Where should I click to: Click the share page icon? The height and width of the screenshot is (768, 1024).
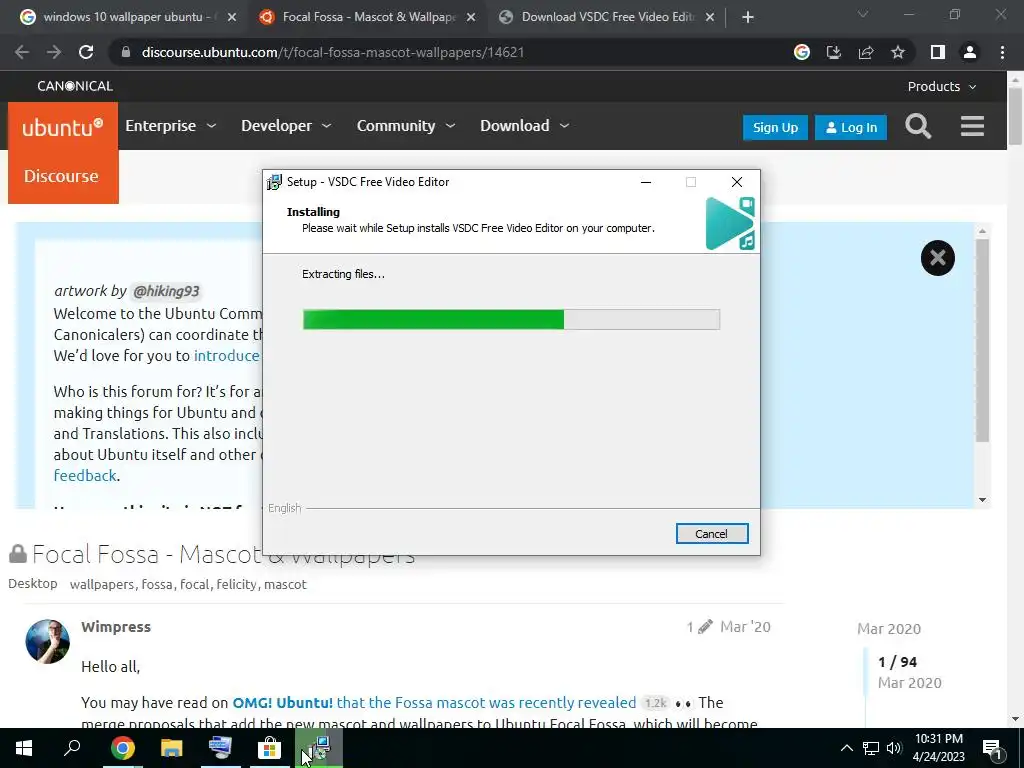pos(866,52)
